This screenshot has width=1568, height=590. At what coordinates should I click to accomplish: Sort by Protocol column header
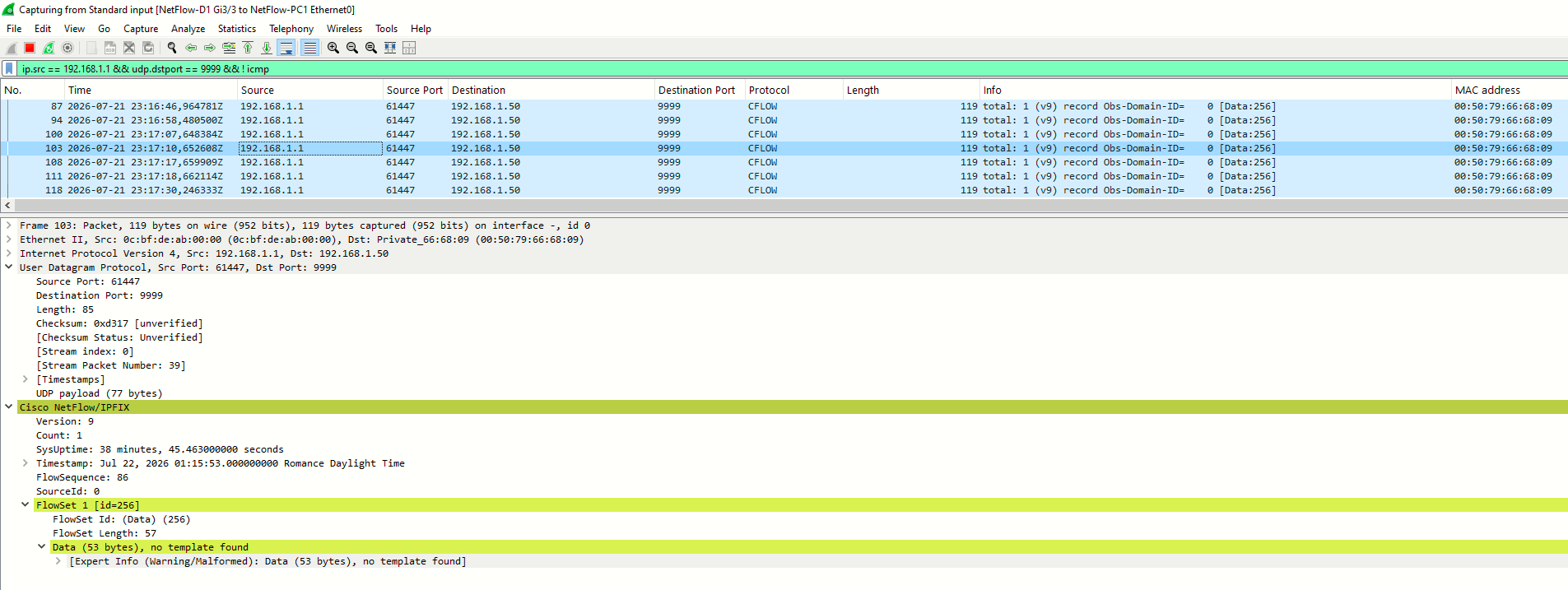[x=793, y=91]
